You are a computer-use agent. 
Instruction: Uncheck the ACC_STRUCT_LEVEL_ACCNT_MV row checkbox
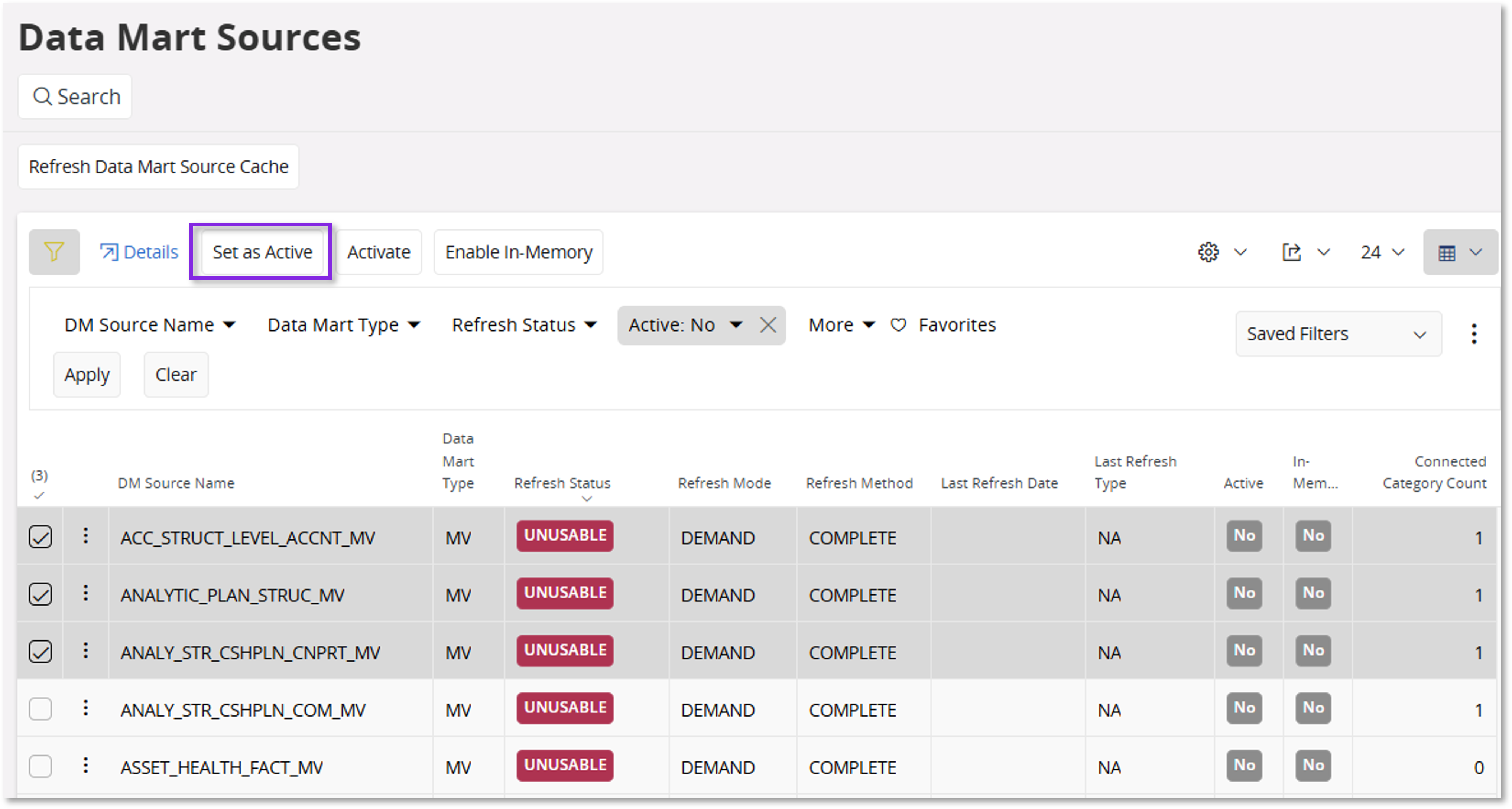(x=40, y=537)
